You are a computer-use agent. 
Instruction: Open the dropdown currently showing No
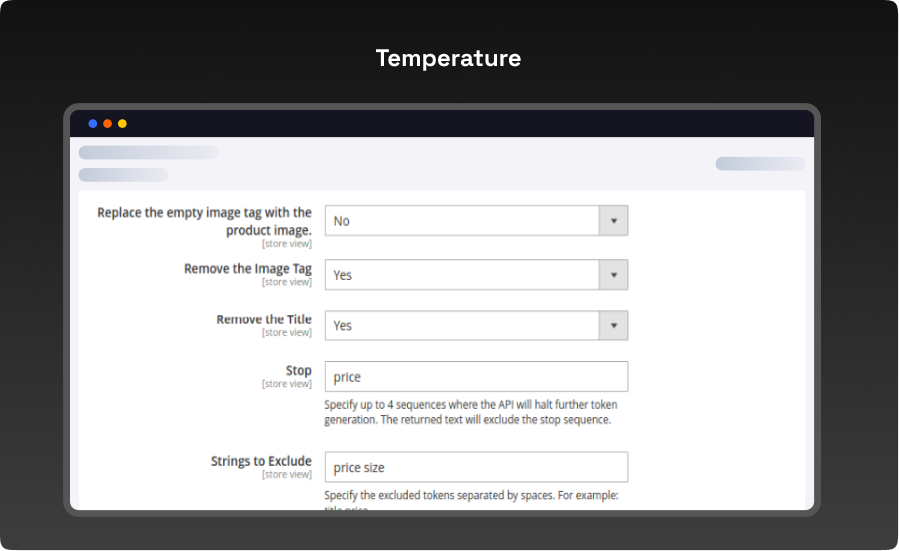click(462, 221)
